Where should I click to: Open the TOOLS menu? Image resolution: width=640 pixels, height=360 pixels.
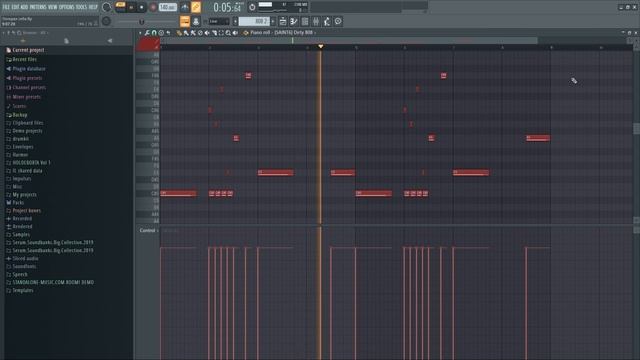[x=81, y=7]
